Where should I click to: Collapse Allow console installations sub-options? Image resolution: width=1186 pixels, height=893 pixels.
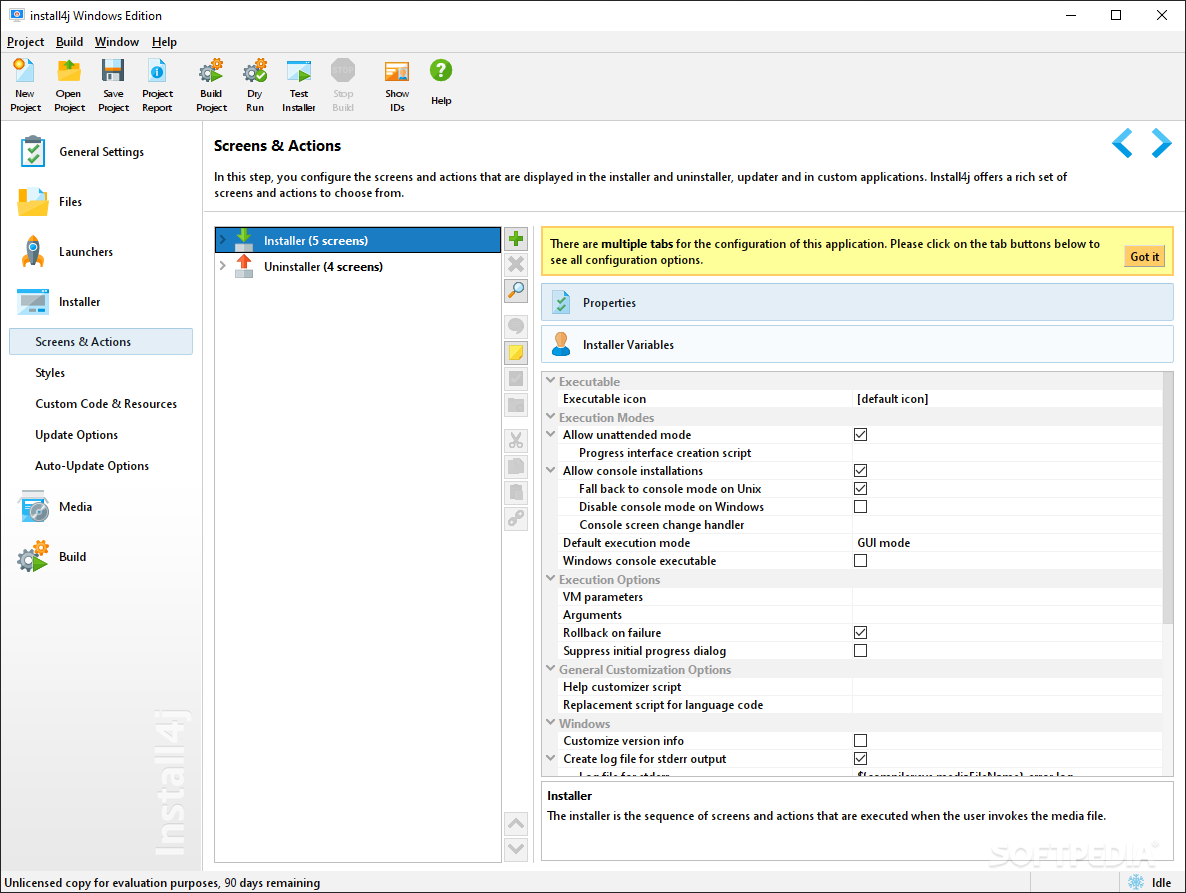pos(551,470)
